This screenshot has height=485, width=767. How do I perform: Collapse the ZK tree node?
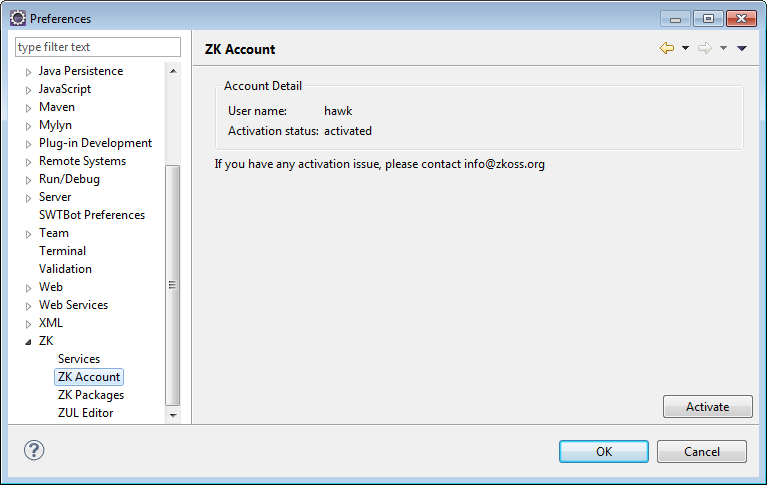click(28, 342)
